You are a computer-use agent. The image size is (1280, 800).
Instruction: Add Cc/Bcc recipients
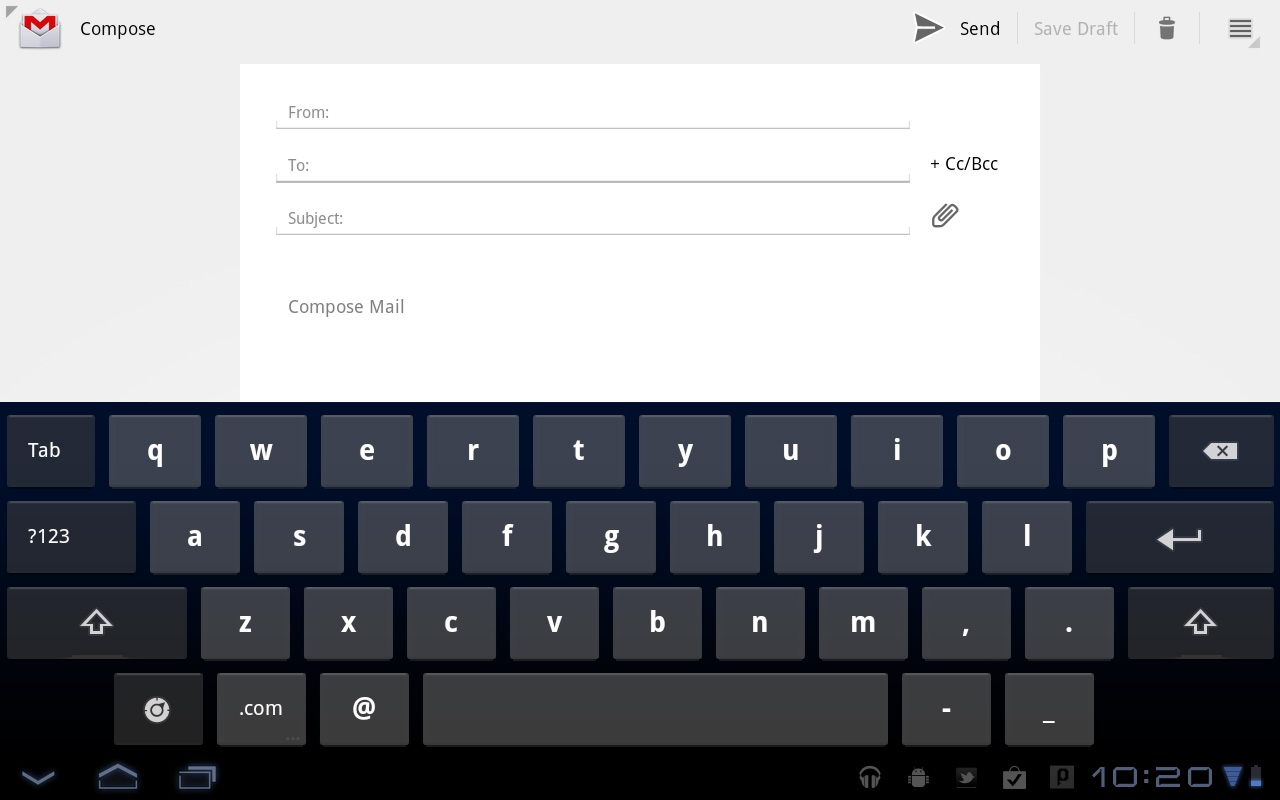click(x=964, y=164)
